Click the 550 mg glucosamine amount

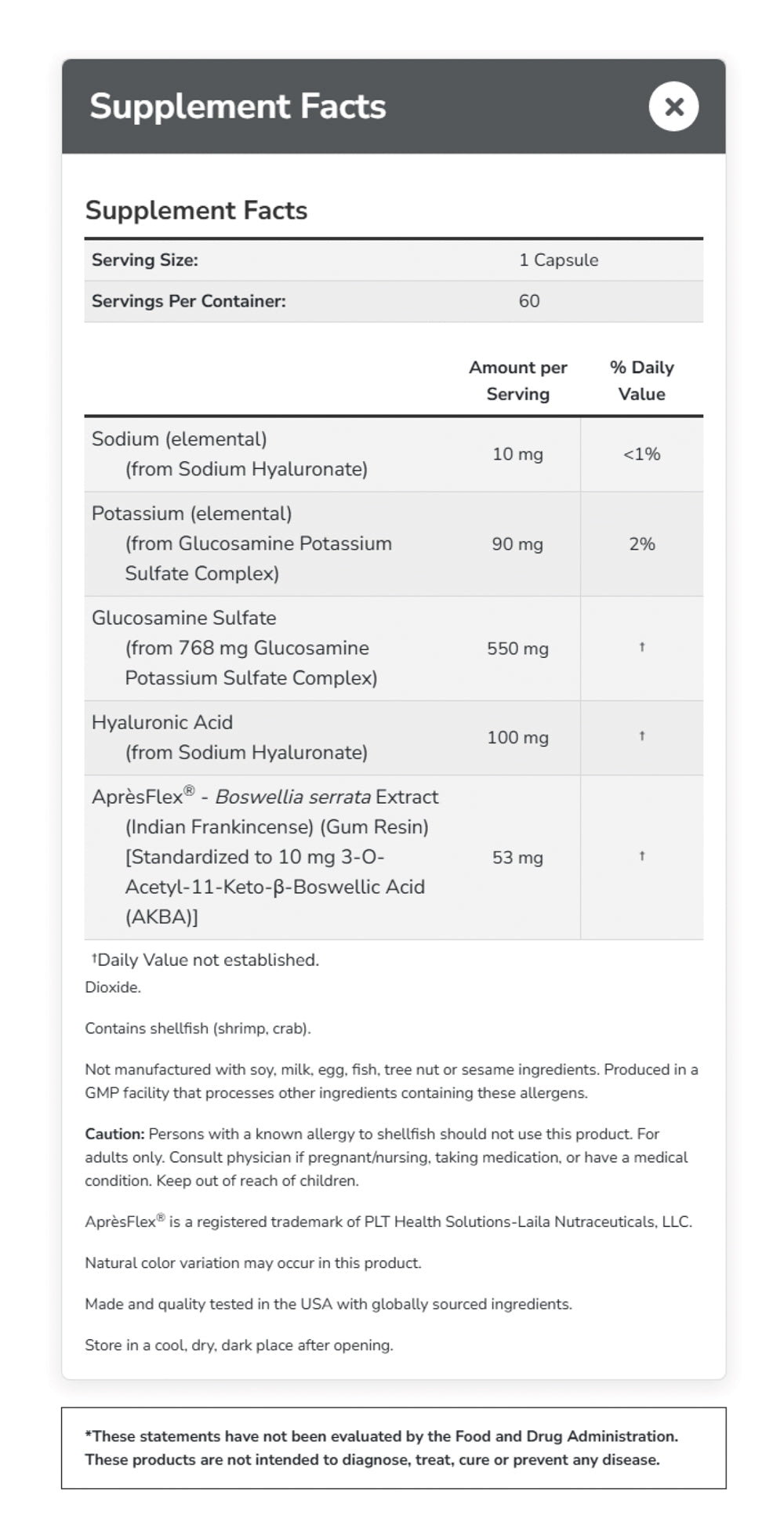pos(517,648)
